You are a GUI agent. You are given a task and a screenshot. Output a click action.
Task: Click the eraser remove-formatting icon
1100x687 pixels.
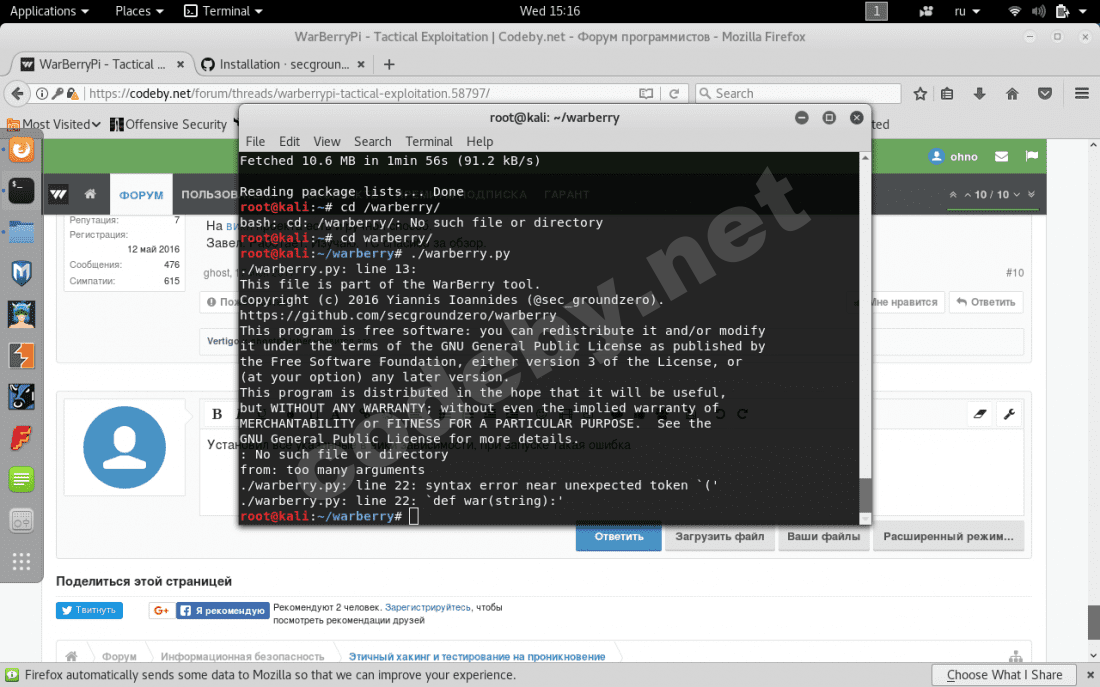click(980, 414)
